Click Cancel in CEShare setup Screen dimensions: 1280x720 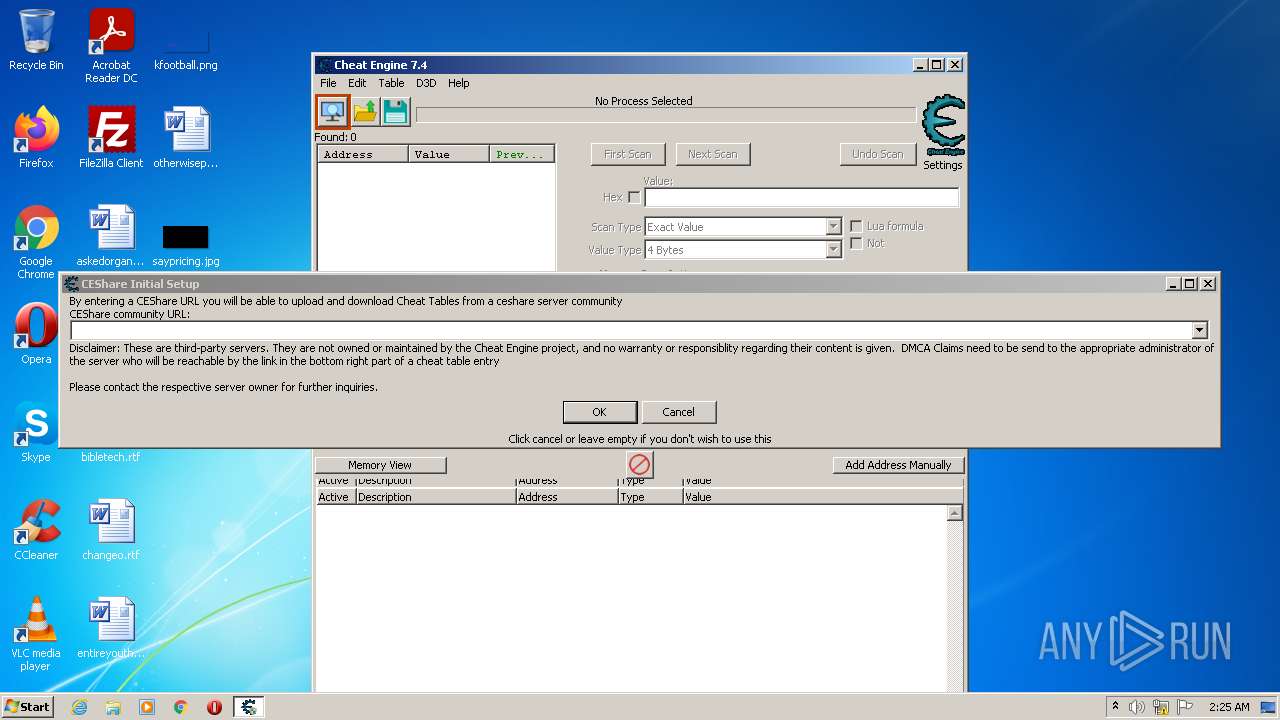pyautogui.click(x=678, y=412)
